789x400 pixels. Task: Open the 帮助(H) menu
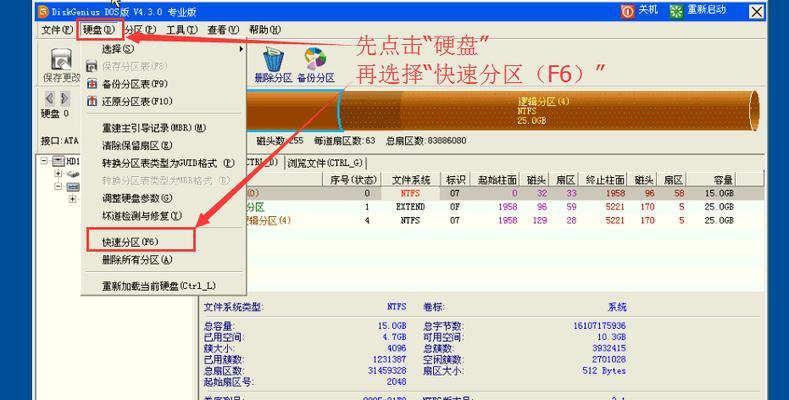coord(265,30)
